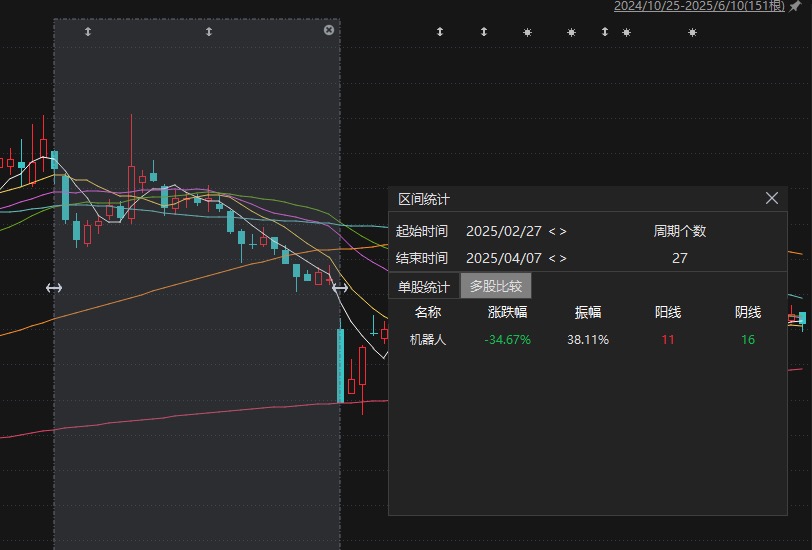Click the leftmost double-arrow marker in the shaded interval
Screen dimensions: 812x550
pos(88,32)
